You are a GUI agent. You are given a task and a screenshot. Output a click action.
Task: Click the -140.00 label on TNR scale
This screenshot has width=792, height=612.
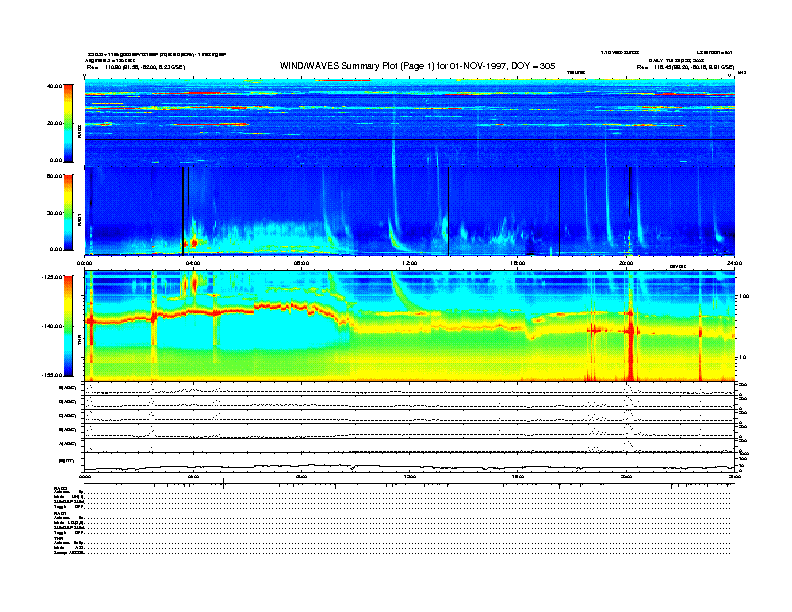[x=52, y=326]
